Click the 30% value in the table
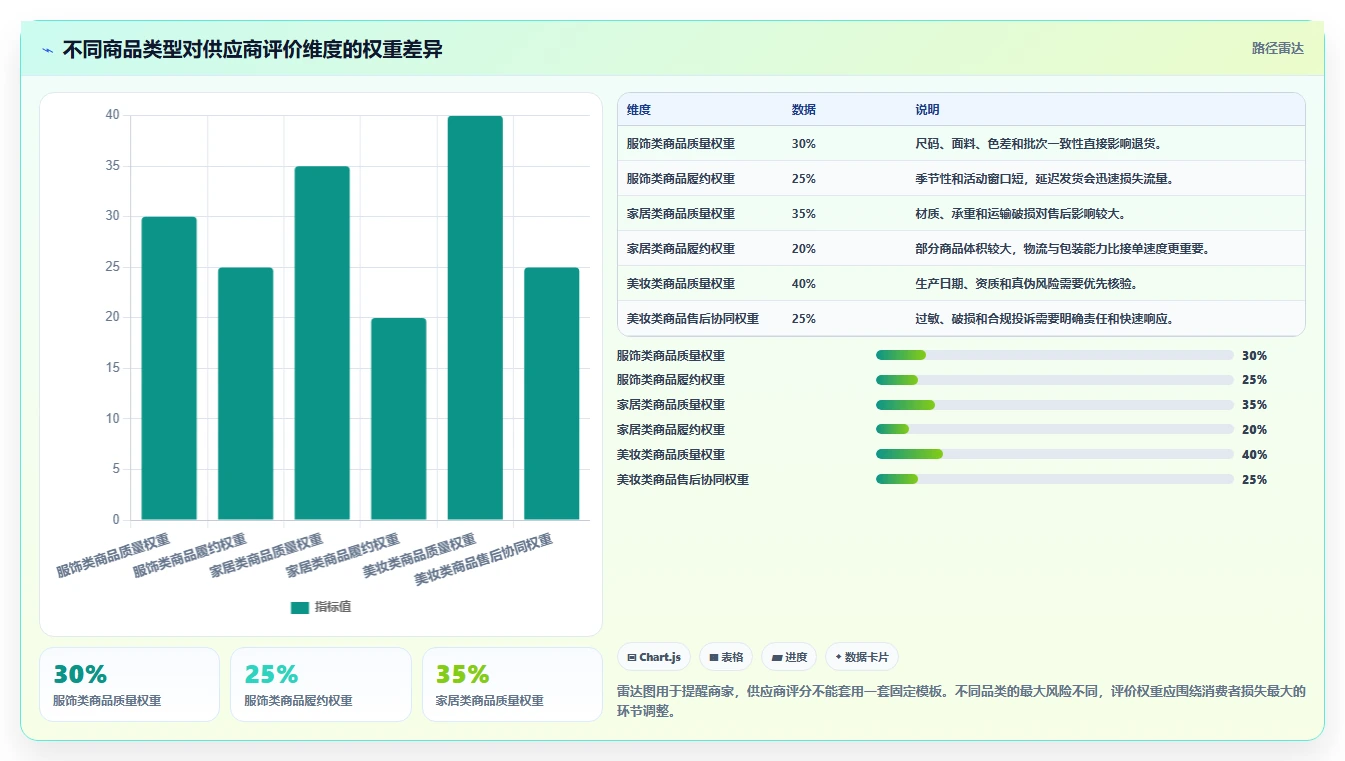 click(x=803, y=144)
